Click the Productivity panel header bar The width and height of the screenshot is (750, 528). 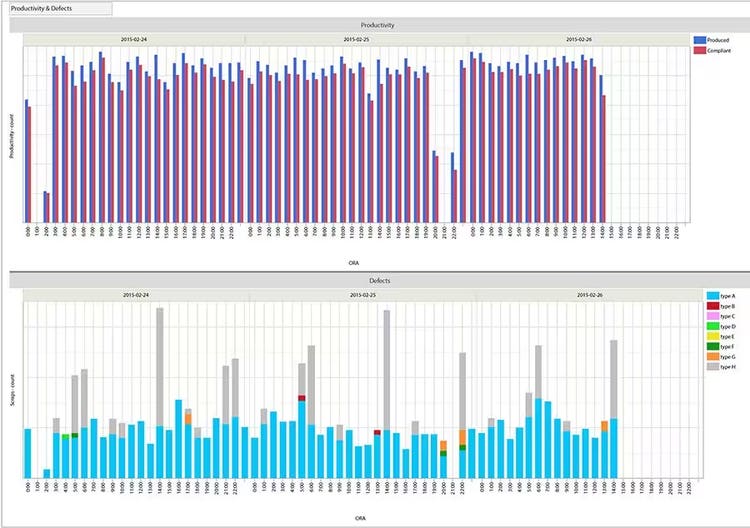(379, 25)
